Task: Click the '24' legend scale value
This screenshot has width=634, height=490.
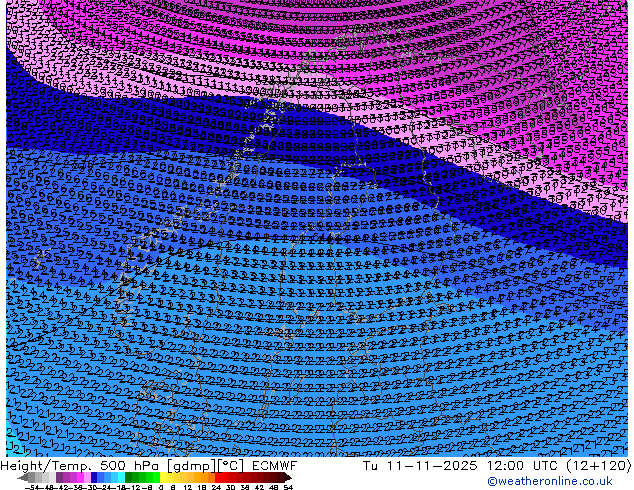Action: click(x=216, y=487)
